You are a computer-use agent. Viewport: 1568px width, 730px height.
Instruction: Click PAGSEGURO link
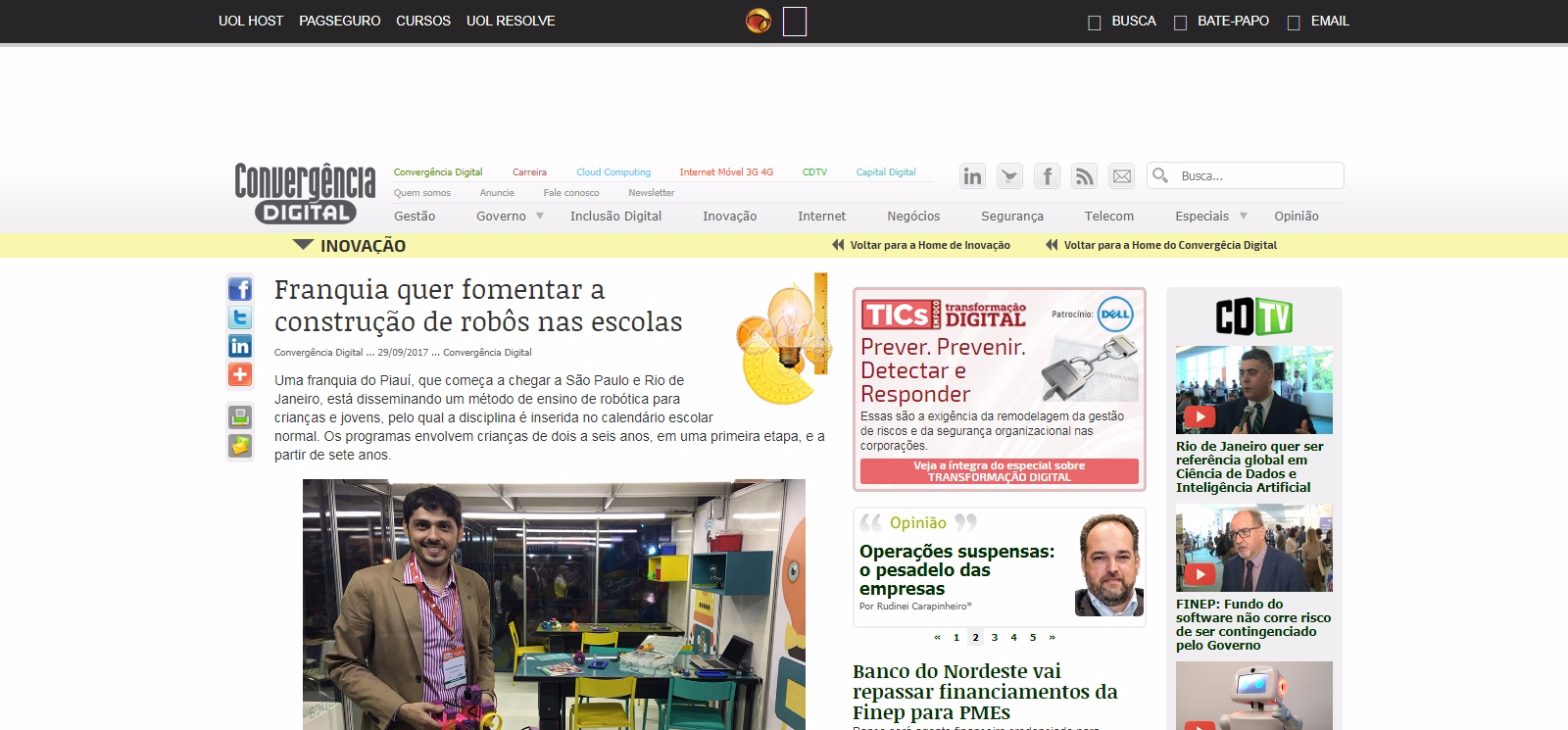340,21
